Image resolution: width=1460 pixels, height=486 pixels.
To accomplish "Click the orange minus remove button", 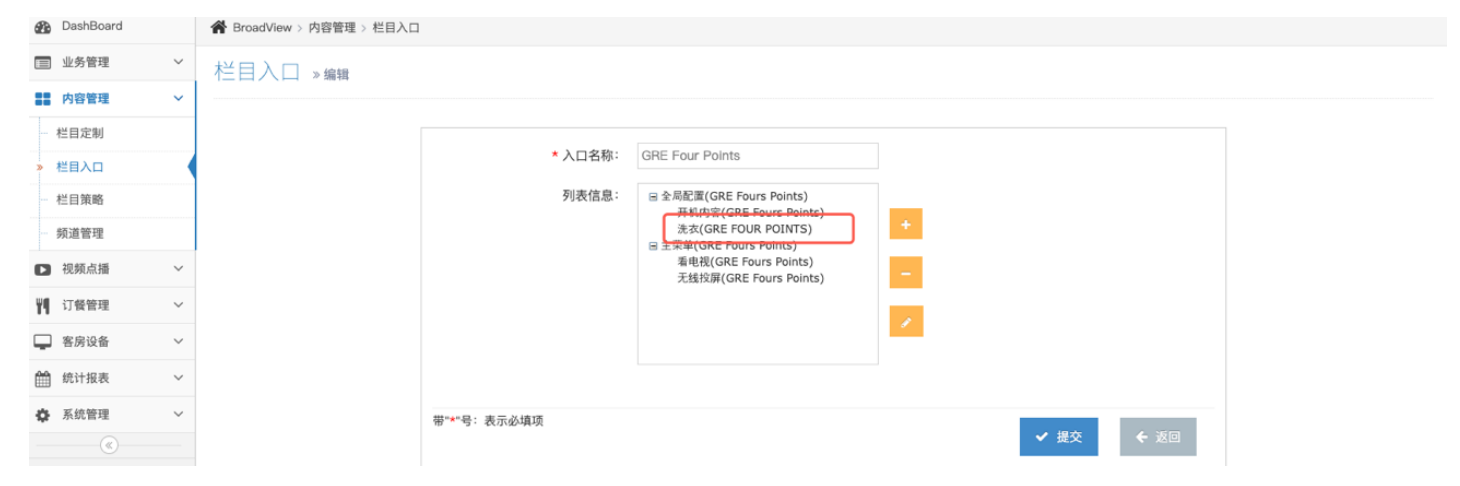I will click(905, 273).
